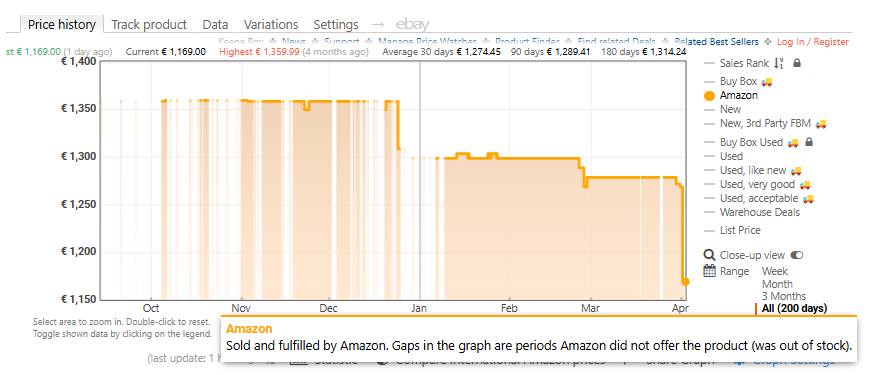
Task: Enable the Warehouse Deals legend entry
Action: point(760,212)
